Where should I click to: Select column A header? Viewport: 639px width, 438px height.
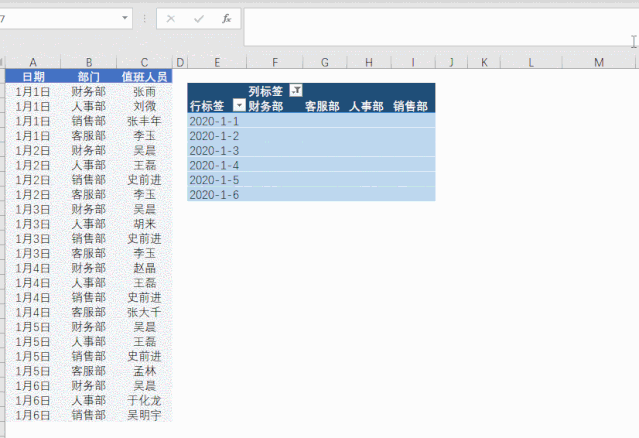point(33,62)
